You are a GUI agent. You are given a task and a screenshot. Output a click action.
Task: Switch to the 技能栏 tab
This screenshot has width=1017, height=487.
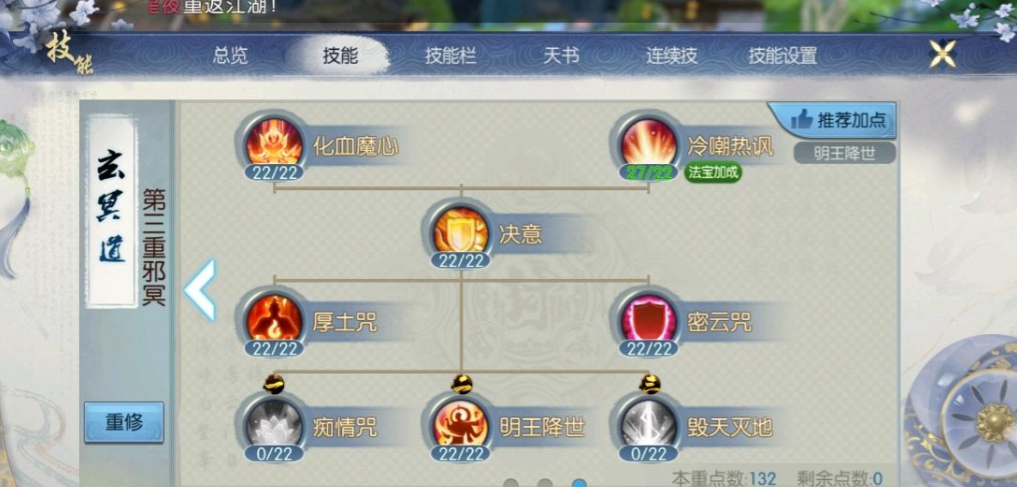451,56
